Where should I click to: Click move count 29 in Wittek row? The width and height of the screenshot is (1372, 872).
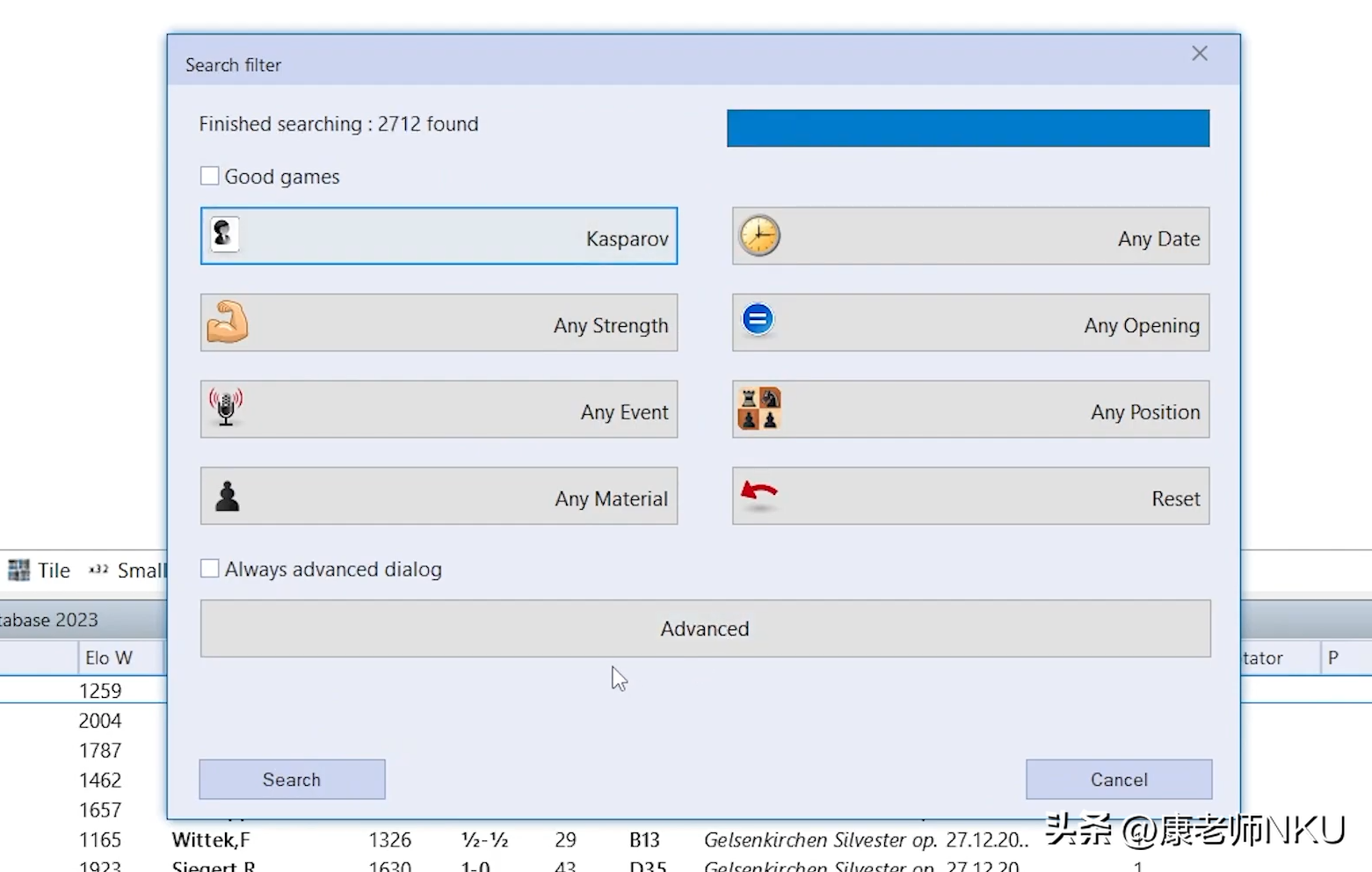(x=566, y=839)
